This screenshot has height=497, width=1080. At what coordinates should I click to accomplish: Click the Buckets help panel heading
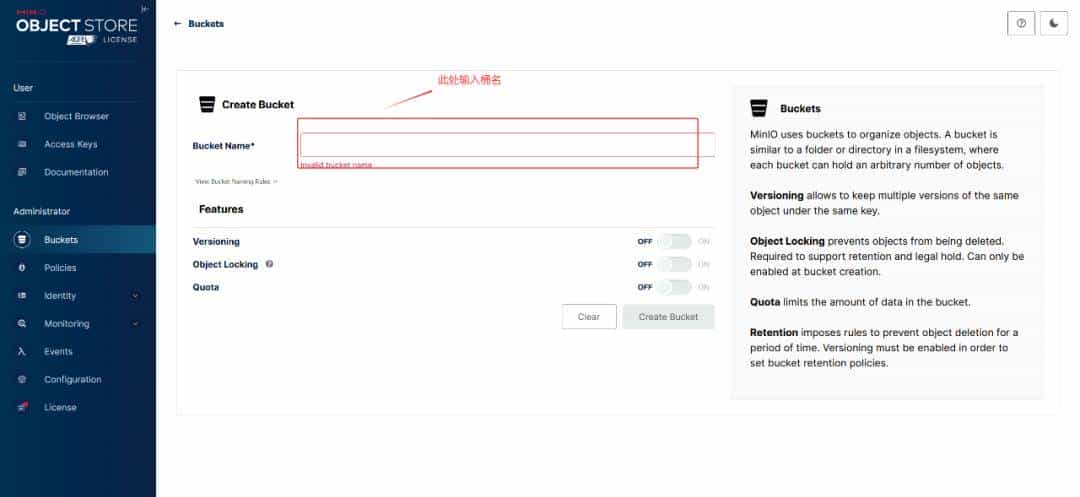[x=800, y=109]
